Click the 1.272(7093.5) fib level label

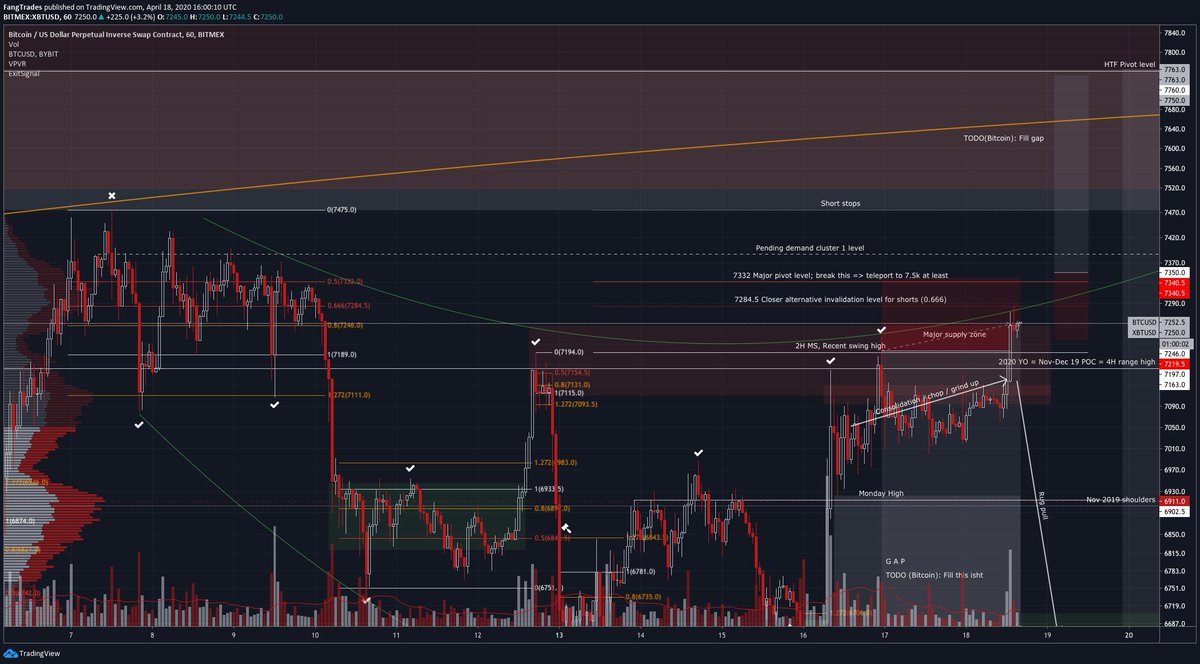576,404
